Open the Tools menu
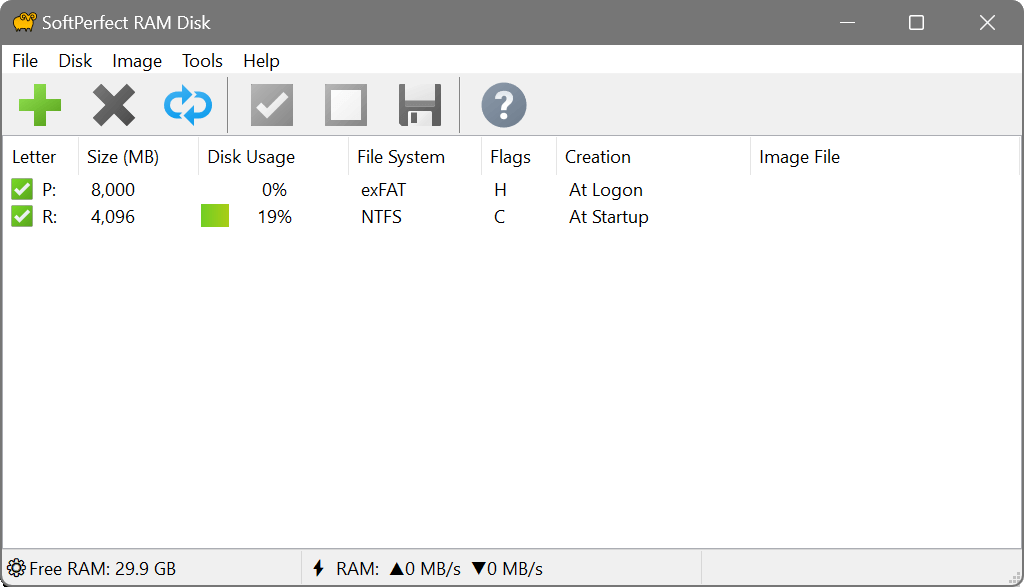Image resolution: width=1024 pixels, height=587 pixels. [x=202, y=61]
